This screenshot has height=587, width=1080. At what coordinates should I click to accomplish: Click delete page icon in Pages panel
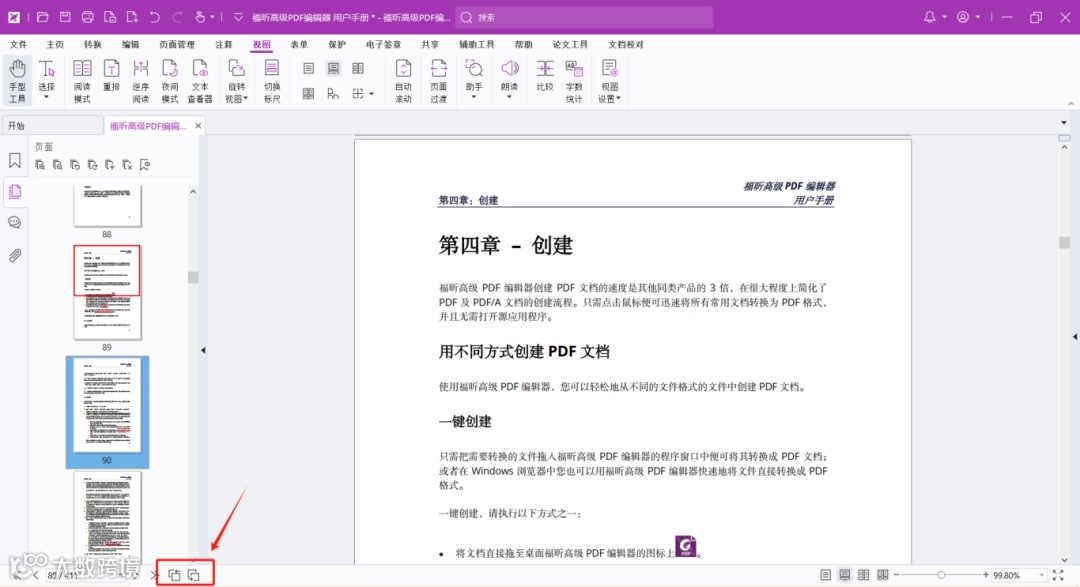pos(127,165)
